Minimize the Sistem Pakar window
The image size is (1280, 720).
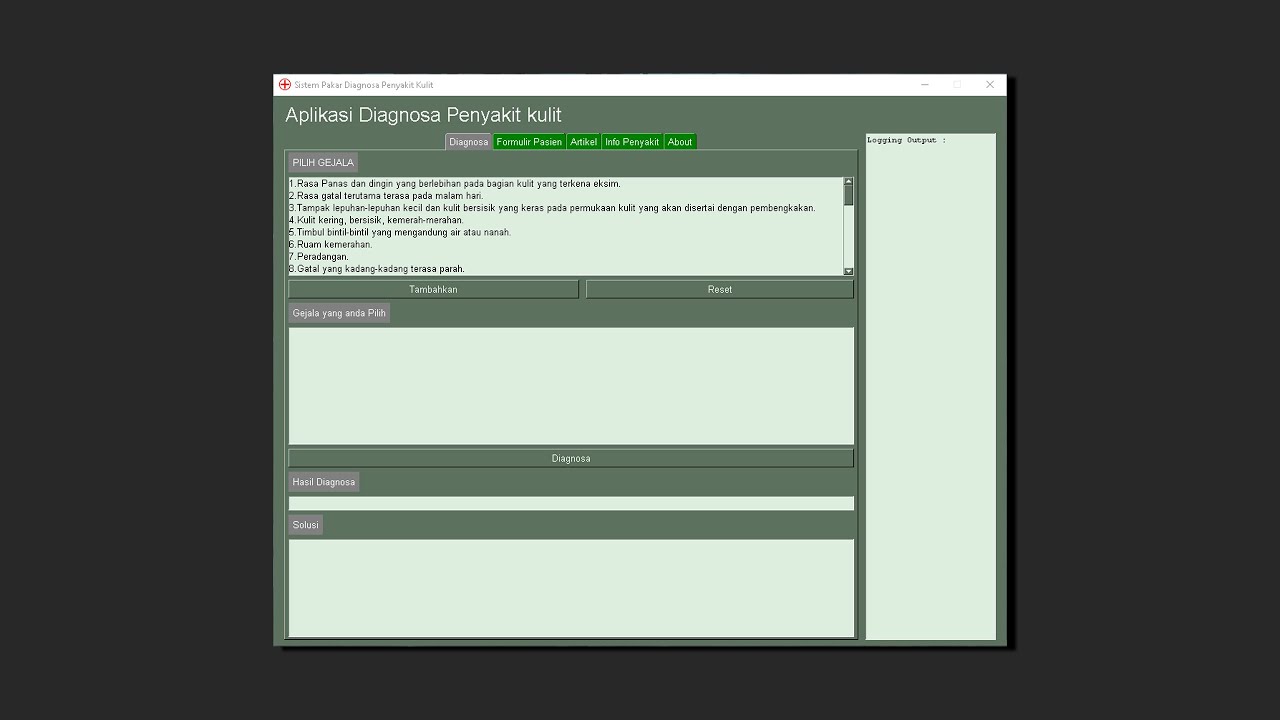(x=924, y=85)
